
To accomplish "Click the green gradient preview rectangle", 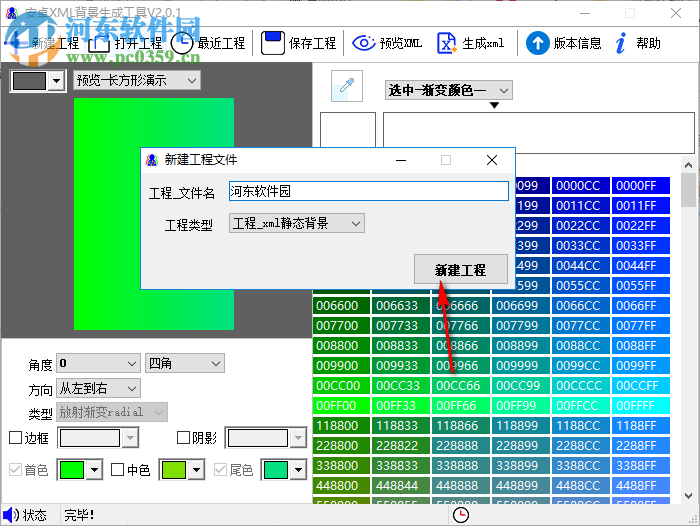I will [154, 214].
